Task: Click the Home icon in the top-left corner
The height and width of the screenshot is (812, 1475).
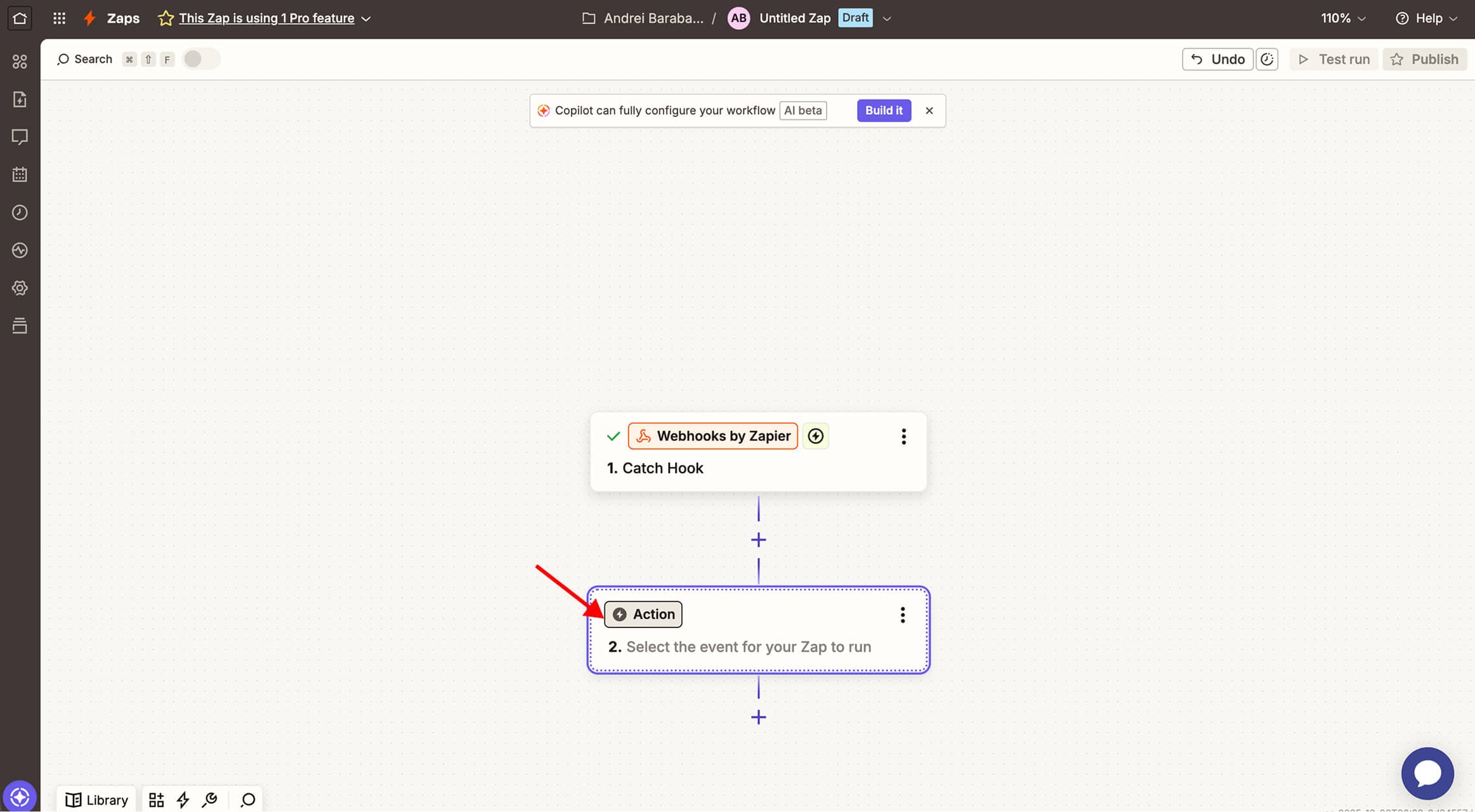Action: [x=20, y=18]
